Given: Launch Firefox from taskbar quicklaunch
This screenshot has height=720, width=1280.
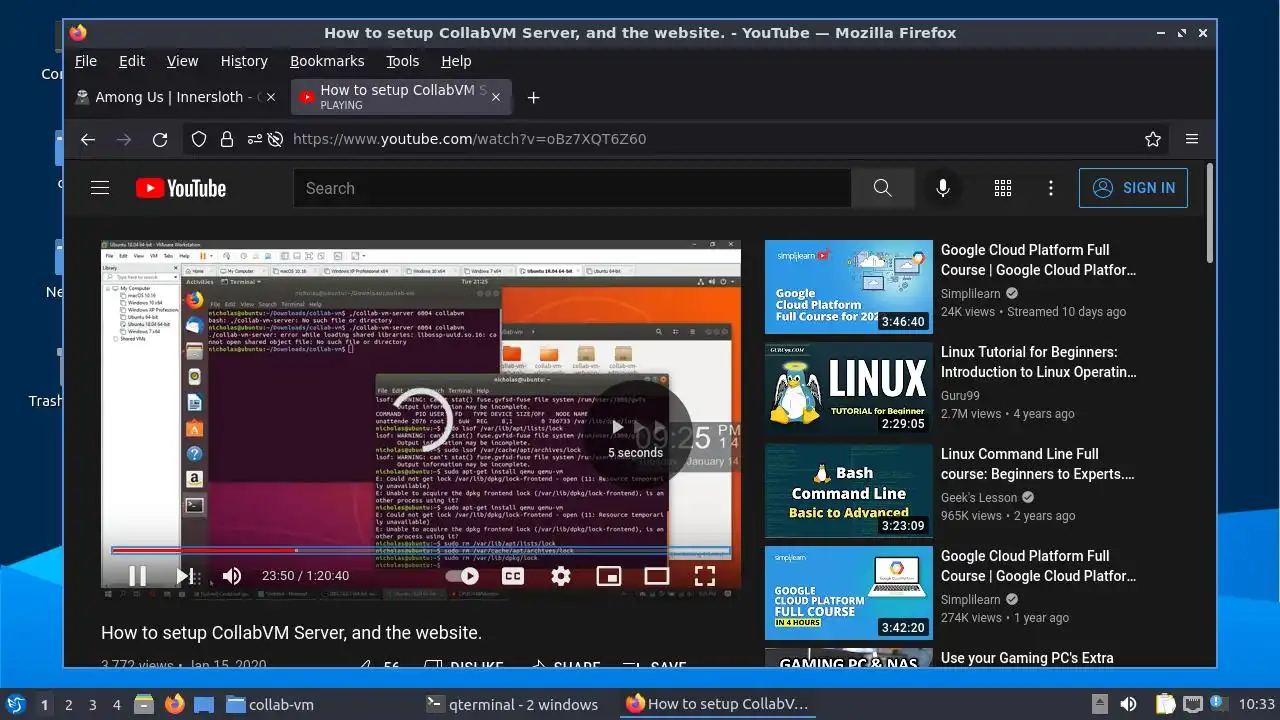Looking at the screenshot, I should 174,704.
